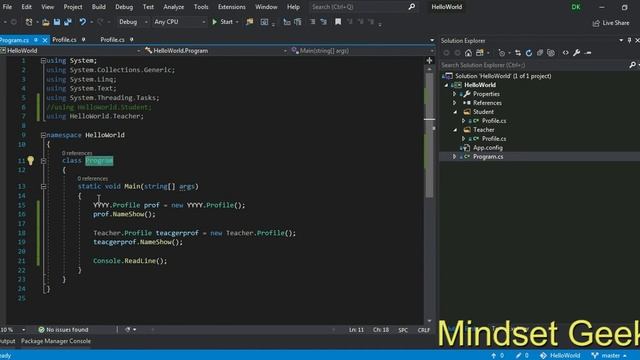Click the DK account badge

[x=576, y=7]
